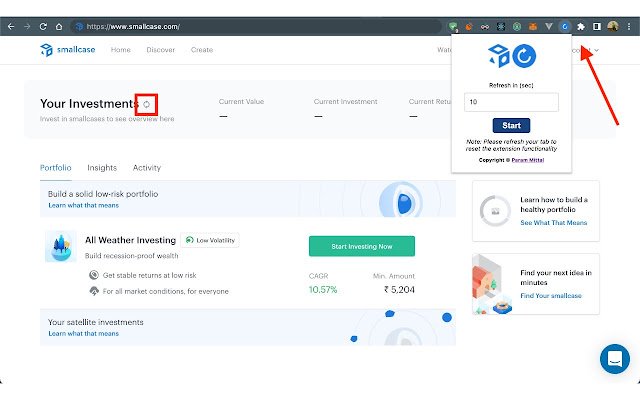
Task: Click the Refresh in (sec) input field
Action: [511, 102]
